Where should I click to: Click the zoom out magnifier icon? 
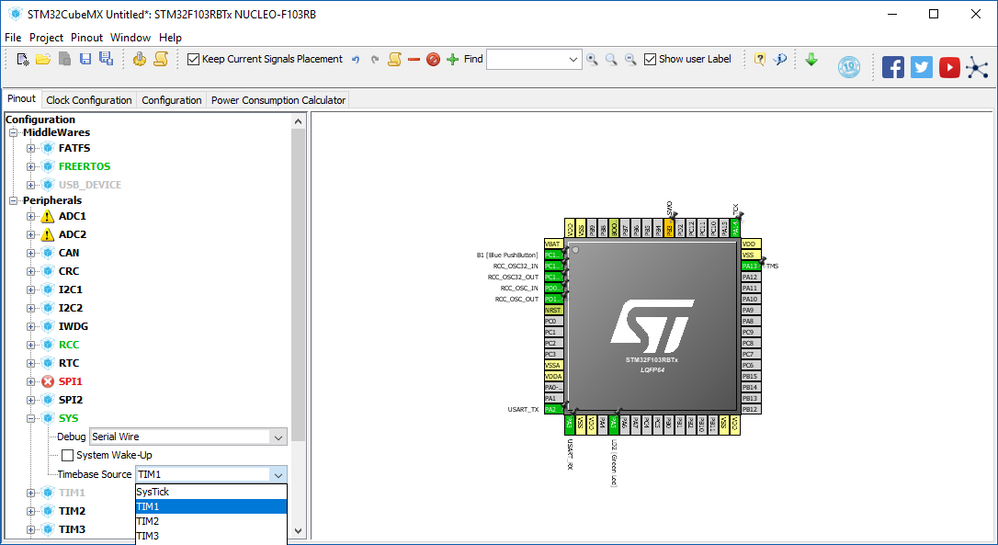[630, 59]
